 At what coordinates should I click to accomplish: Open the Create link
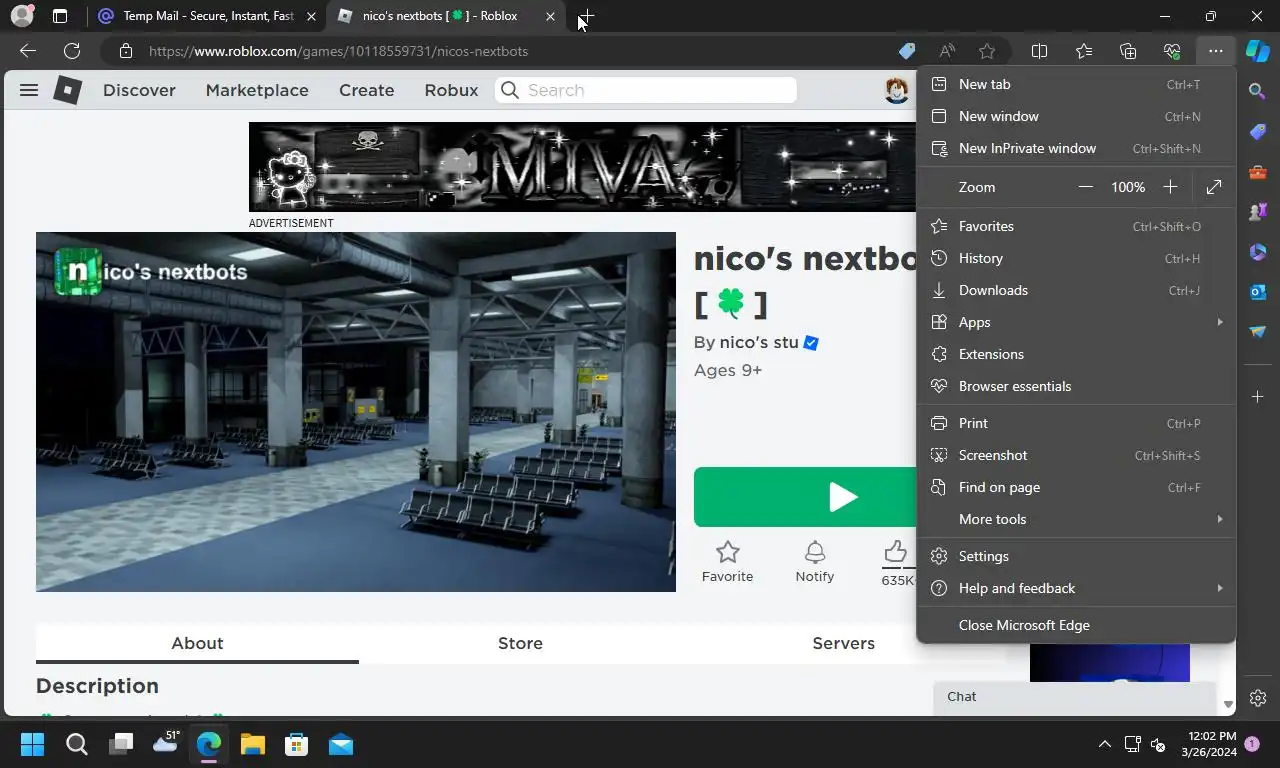[x=366, y=90]
